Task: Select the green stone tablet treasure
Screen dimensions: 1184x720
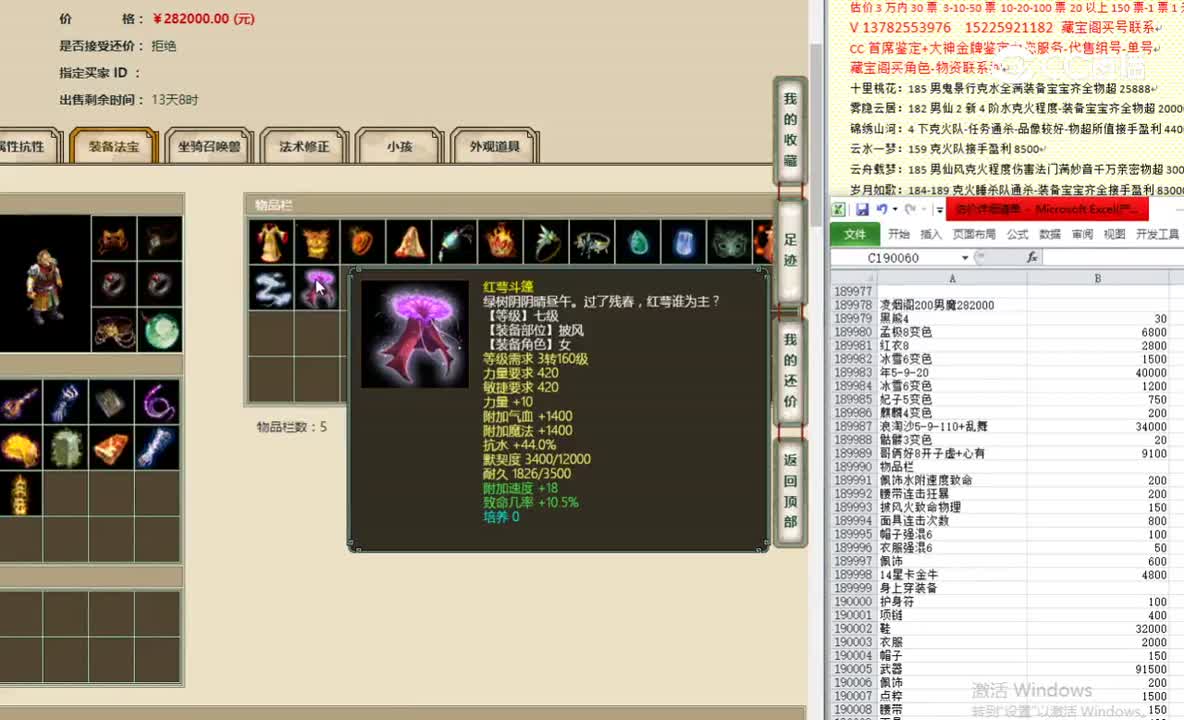Action: click(66, 448)
